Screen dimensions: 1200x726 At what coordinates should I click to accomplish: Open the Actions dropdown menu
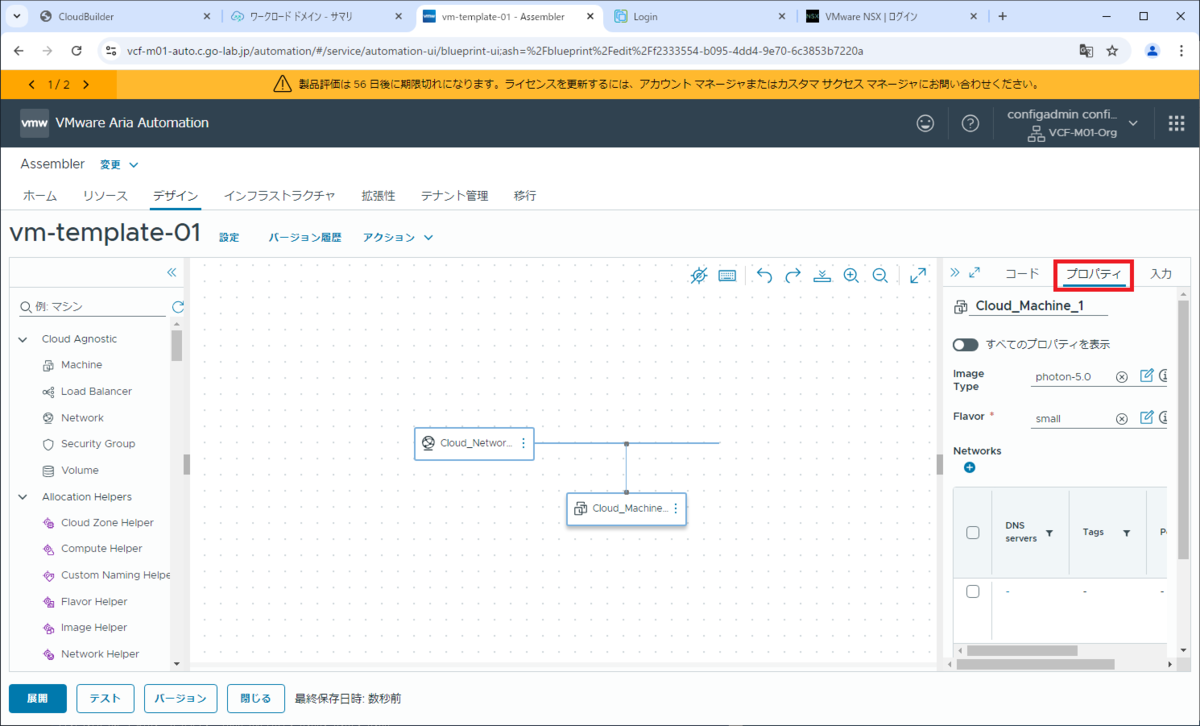click(398, 237)
